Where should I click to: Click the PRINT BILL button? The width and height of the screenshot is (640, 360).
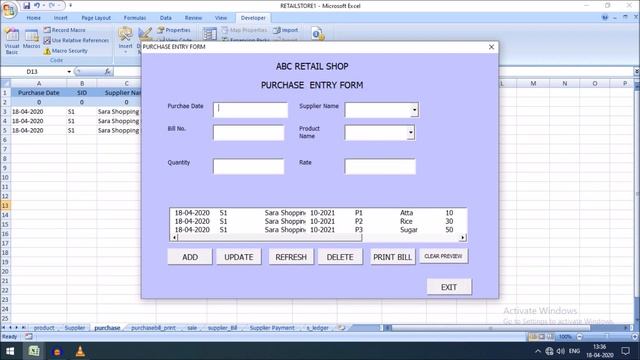click(393, 257)
